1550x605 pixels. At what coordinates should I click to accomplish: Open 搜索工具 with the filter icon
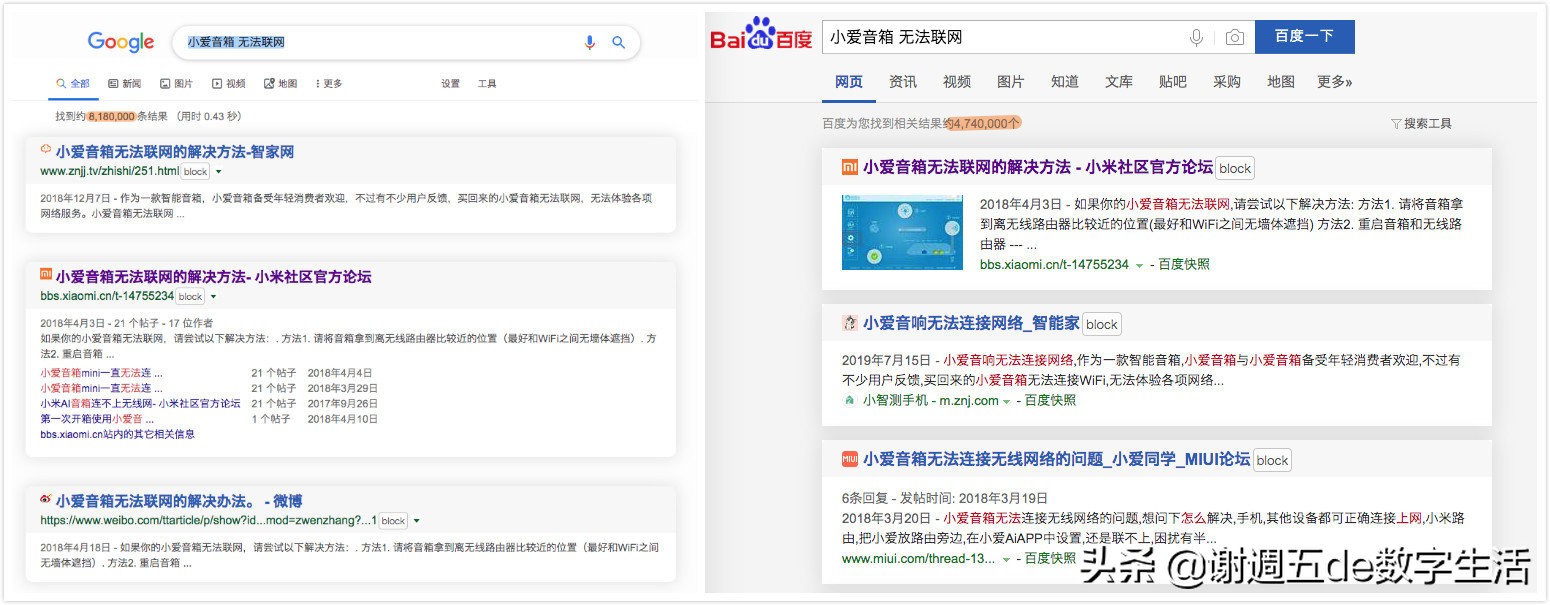1422,122
